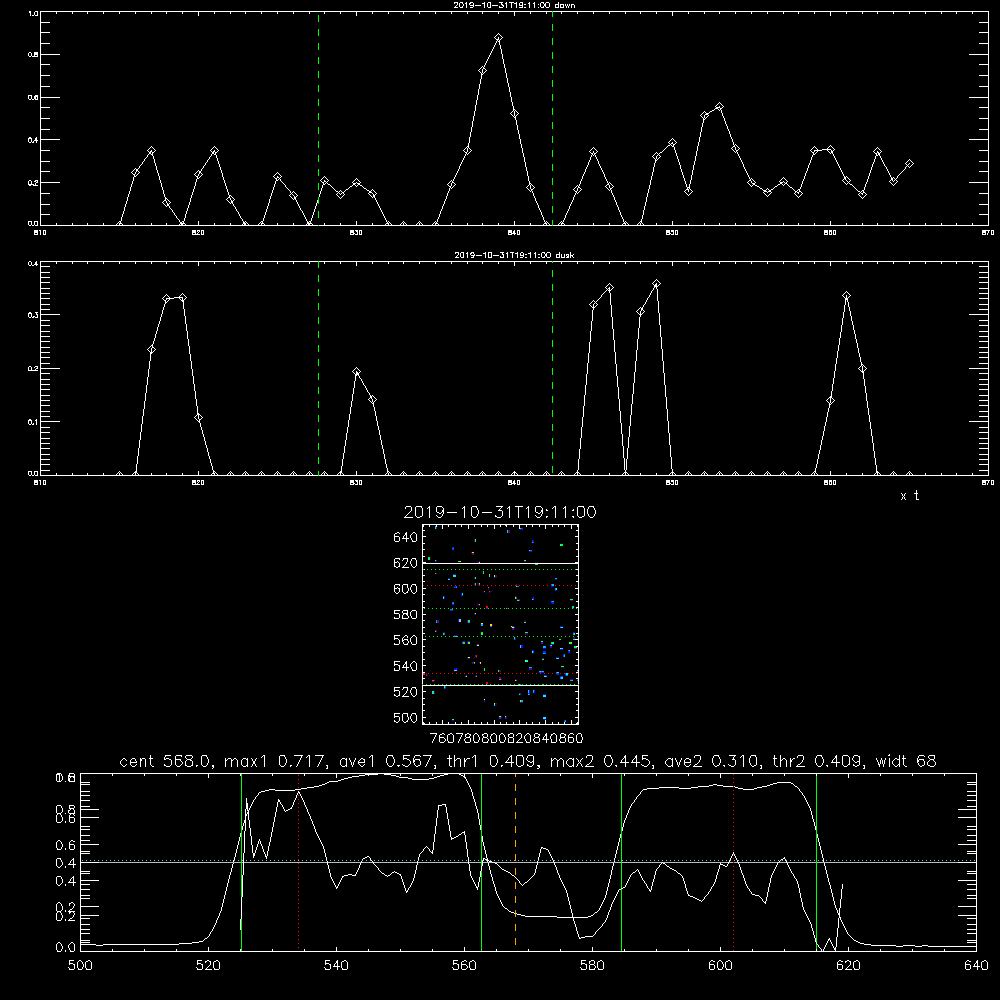The width and height of the screenshot is (1000, 1000).
Task: Click the 2019-10-31T19:11:00 title above image panel
Action: tap(500, 512)
